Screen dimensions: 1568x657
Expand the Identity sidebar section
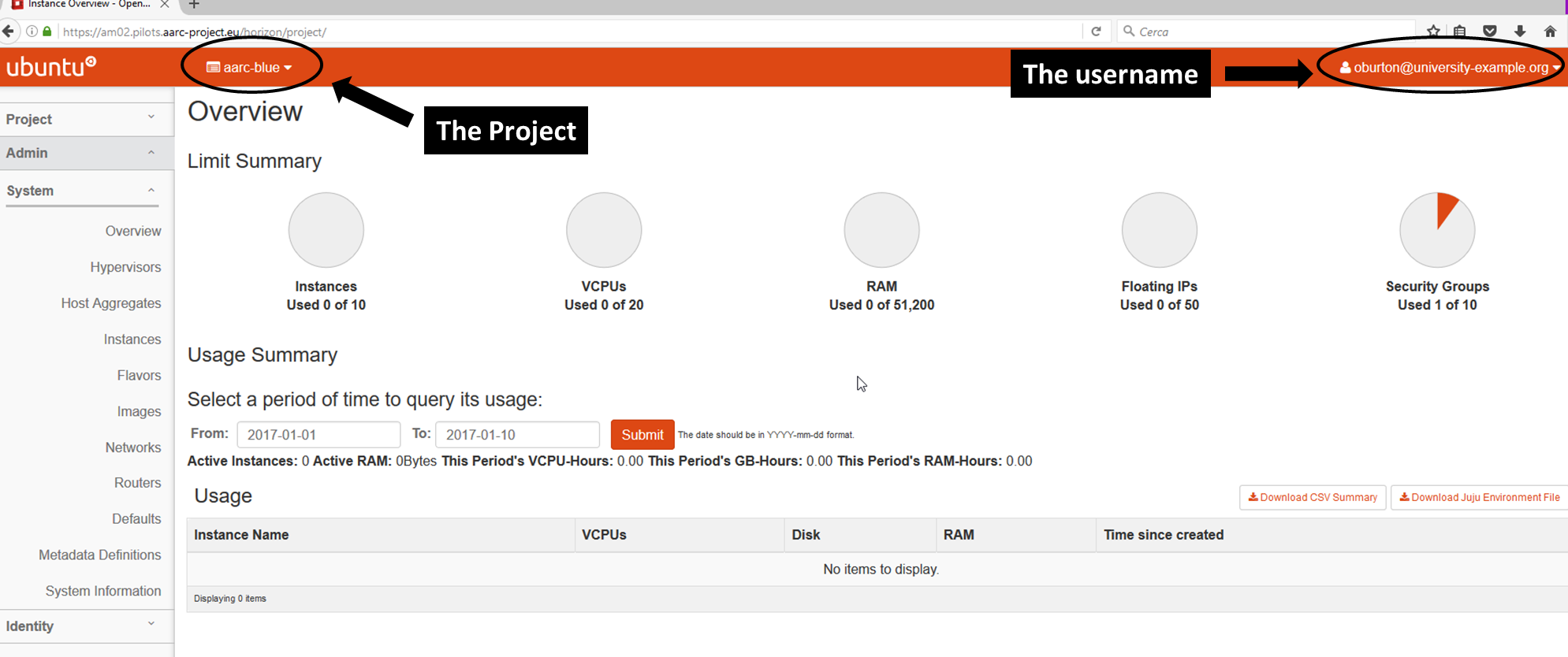point(80,626)
